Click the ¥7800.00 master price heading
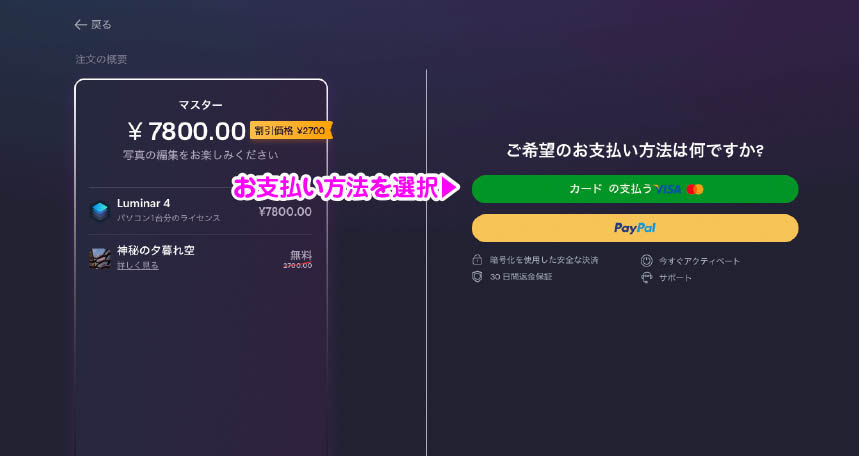Viewport: 859px width, 456px height. 187,132
